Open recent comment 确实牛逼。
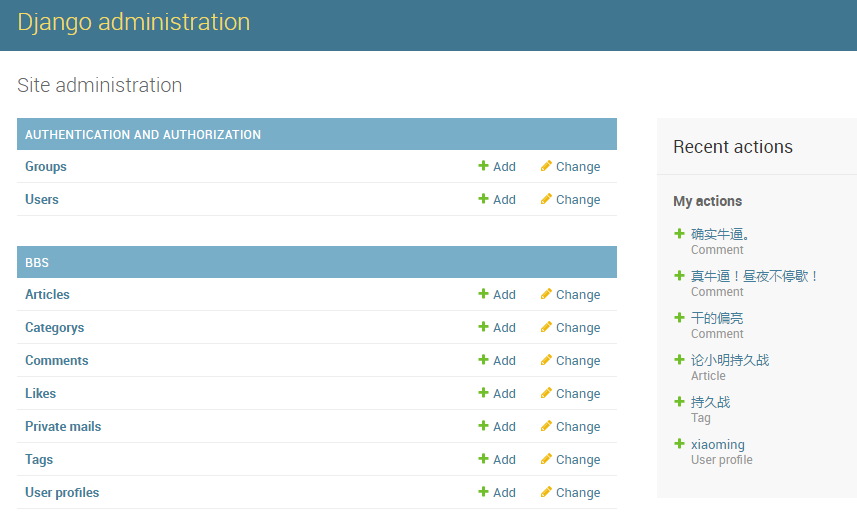Image resolution: width=857 pixels, height=528 pixels. [720, 234]
